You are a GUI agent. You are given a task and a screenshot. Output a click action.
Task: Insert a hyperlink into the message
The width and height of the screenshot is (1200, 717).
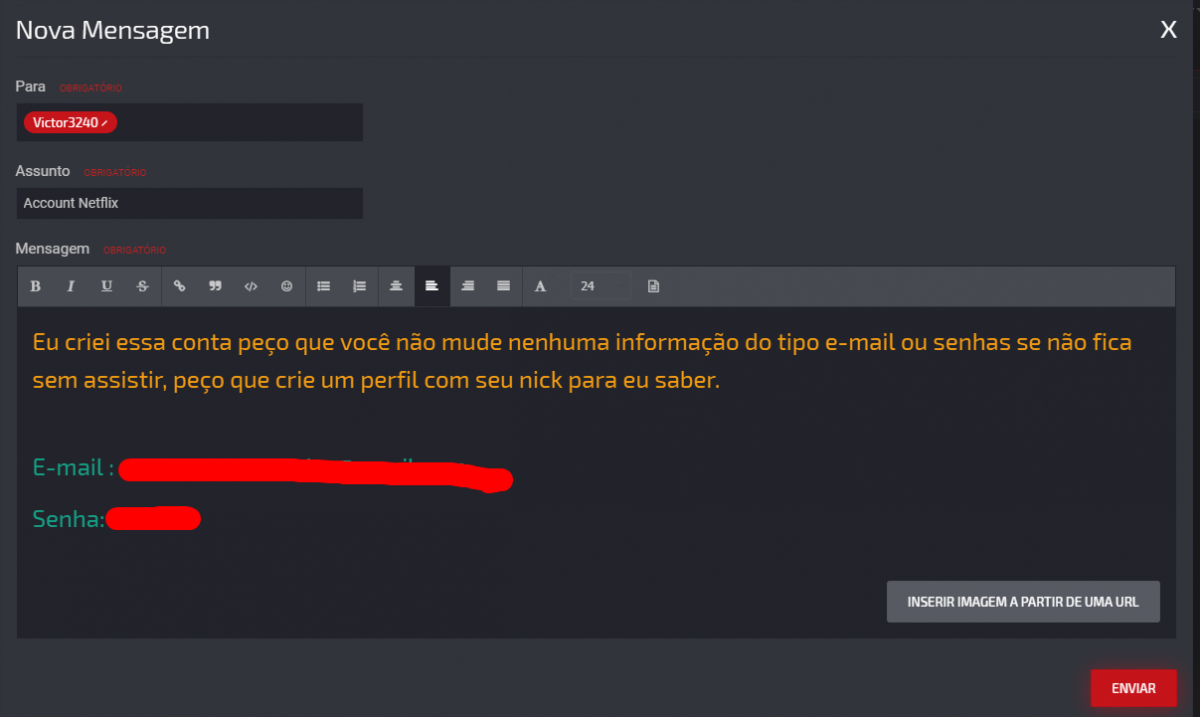point(180,286)
